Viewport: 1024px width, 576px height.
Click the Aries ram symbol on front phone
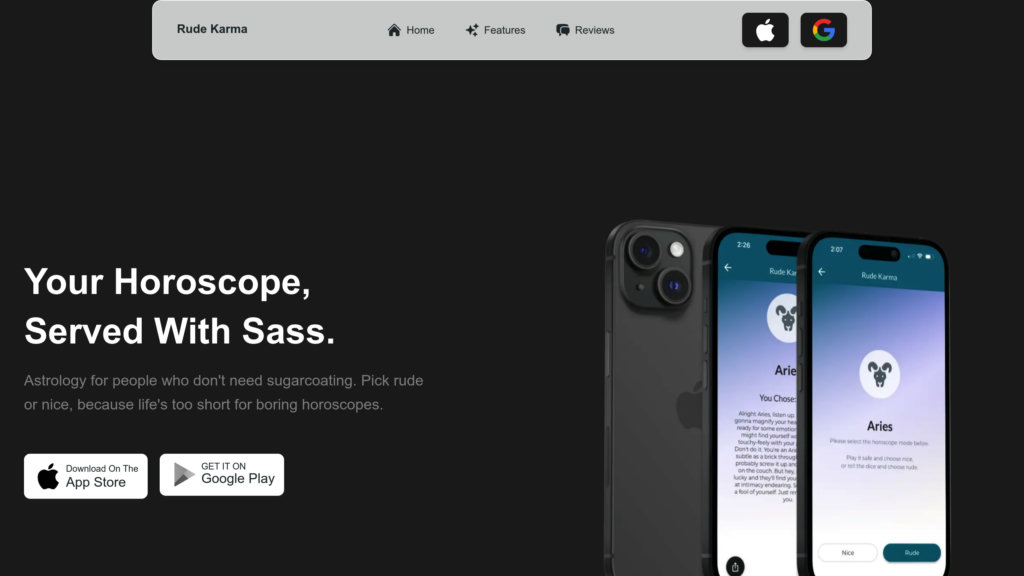[879, 374]
